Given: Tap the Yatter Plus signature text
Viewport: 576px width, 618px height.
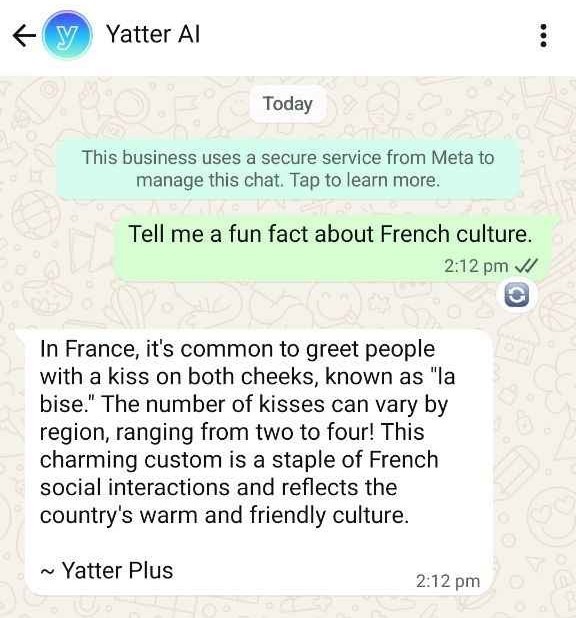Looking at the screenshot, I should click(106, 571).
